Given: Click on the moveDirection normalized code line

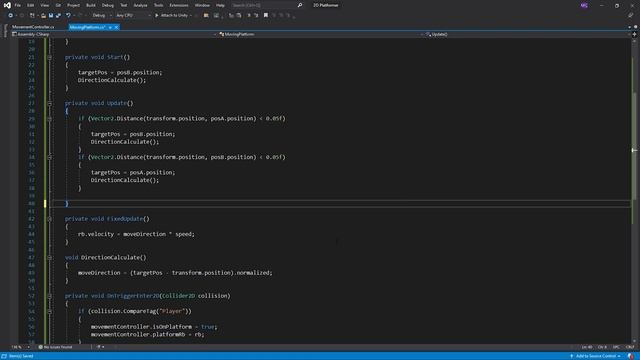Looking at the screenshot, I should coord(175,273).
